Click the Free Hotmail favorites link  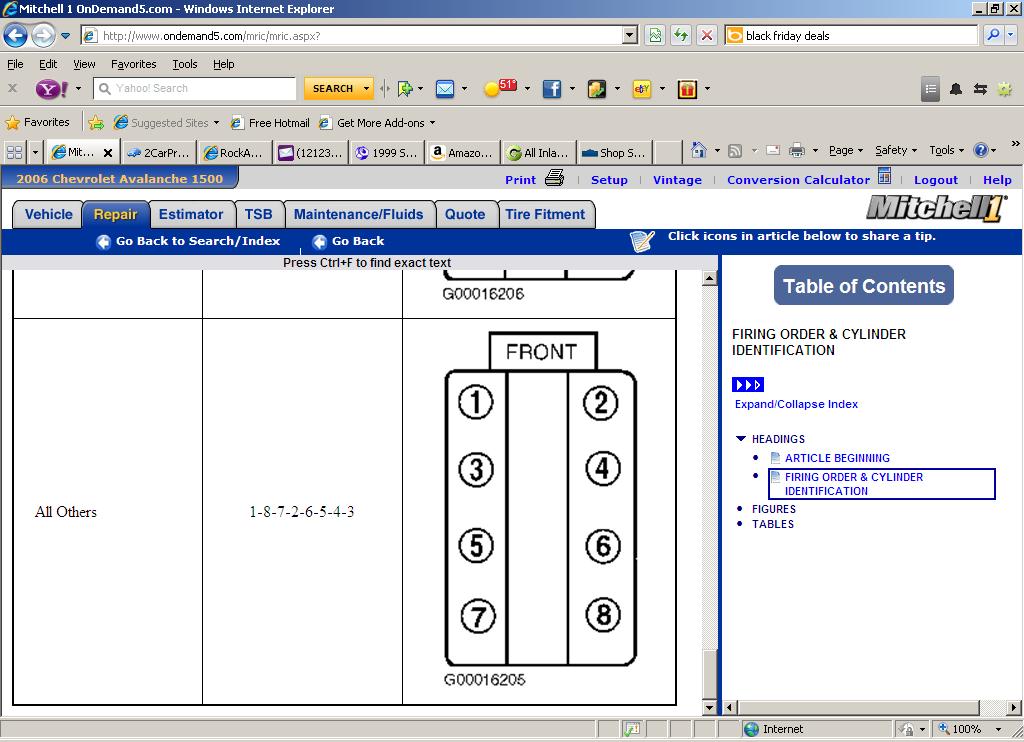pos(270,123)
